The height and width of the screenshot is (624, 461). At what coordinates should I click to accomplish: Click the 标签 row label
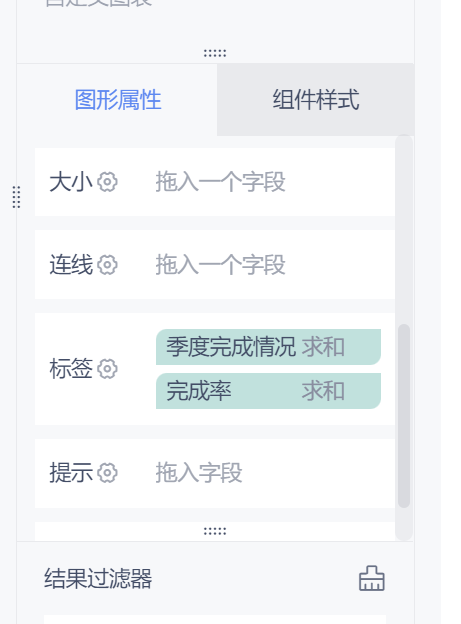(x=71, y=369)
